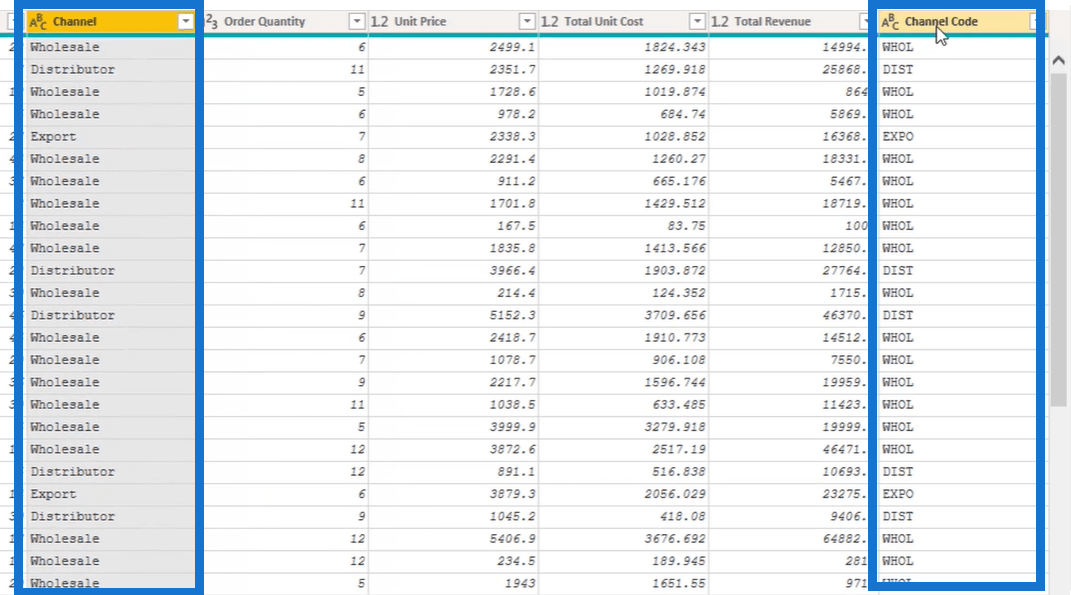The image size is (1071, 595).
Task: Click Total Unit Cost cell 1019.874
Action: (x=624, y=92)
